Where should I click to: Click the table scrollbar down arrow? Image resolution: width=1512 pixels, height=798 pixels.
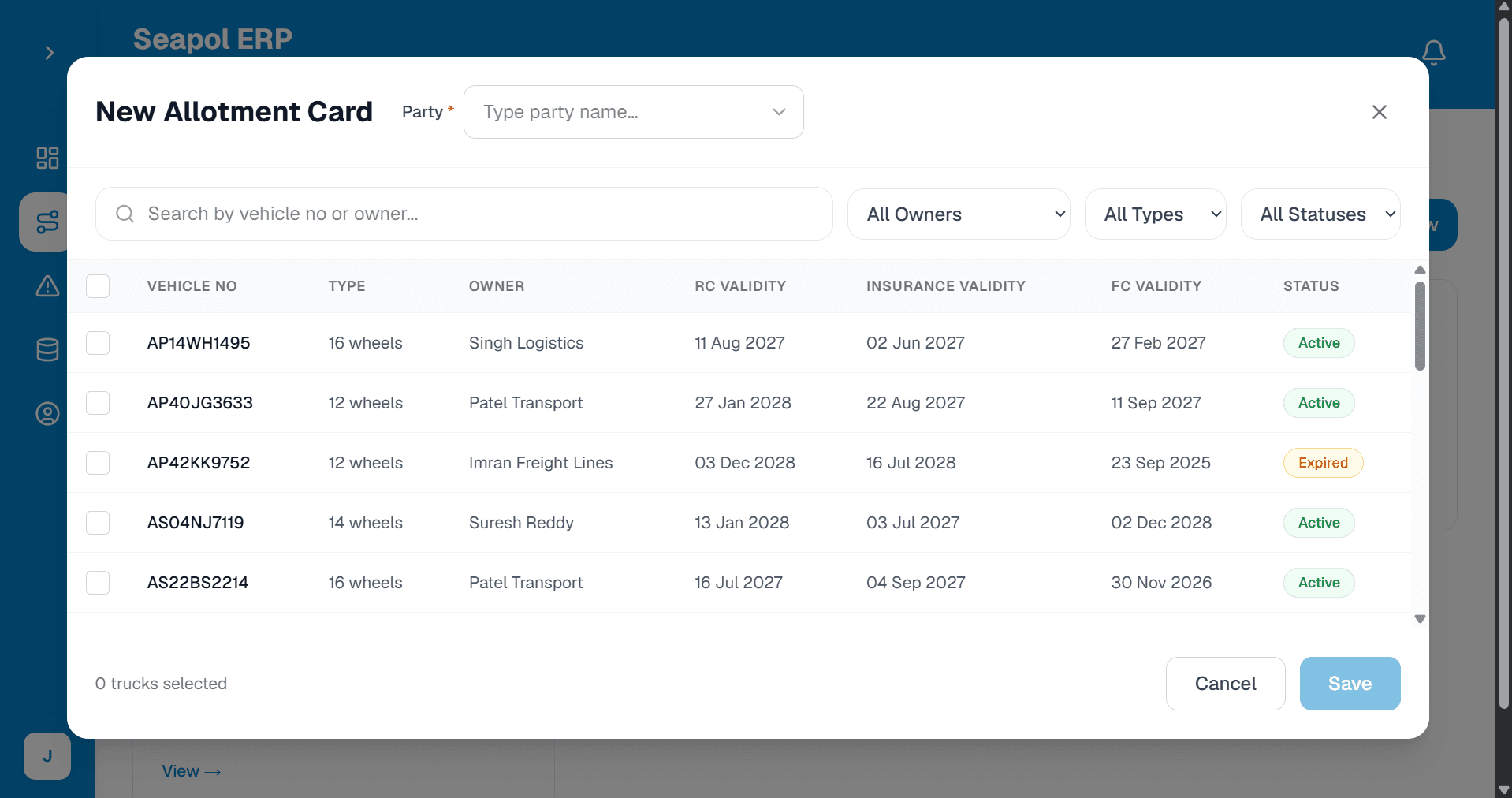coord(1420,619)
